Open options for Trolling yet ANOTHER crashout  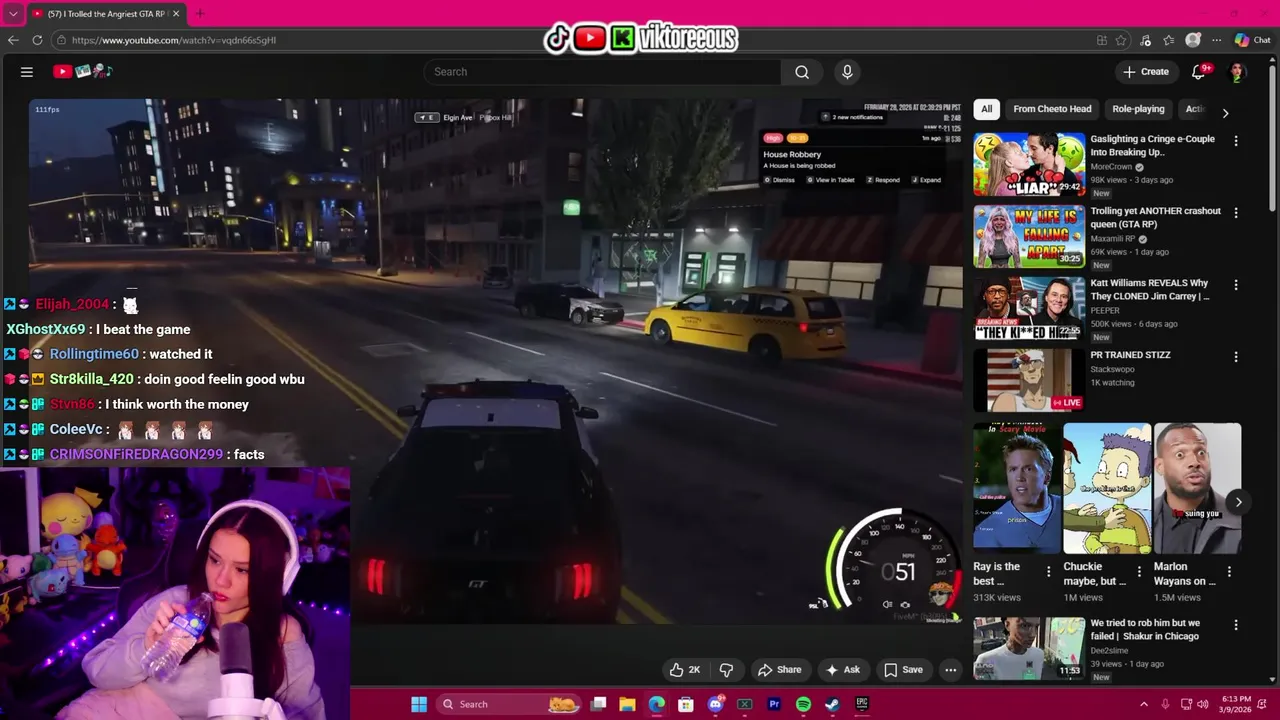1236,213
